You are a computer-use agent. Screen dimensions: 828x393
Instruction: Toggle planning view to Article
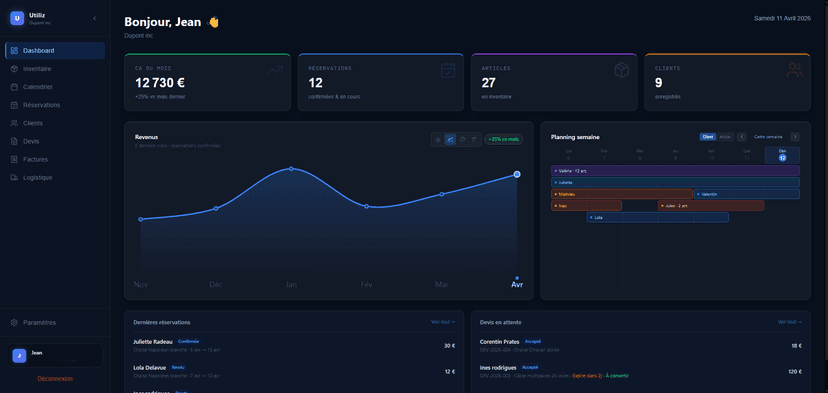pyautogui.click(x=725, y=137)
